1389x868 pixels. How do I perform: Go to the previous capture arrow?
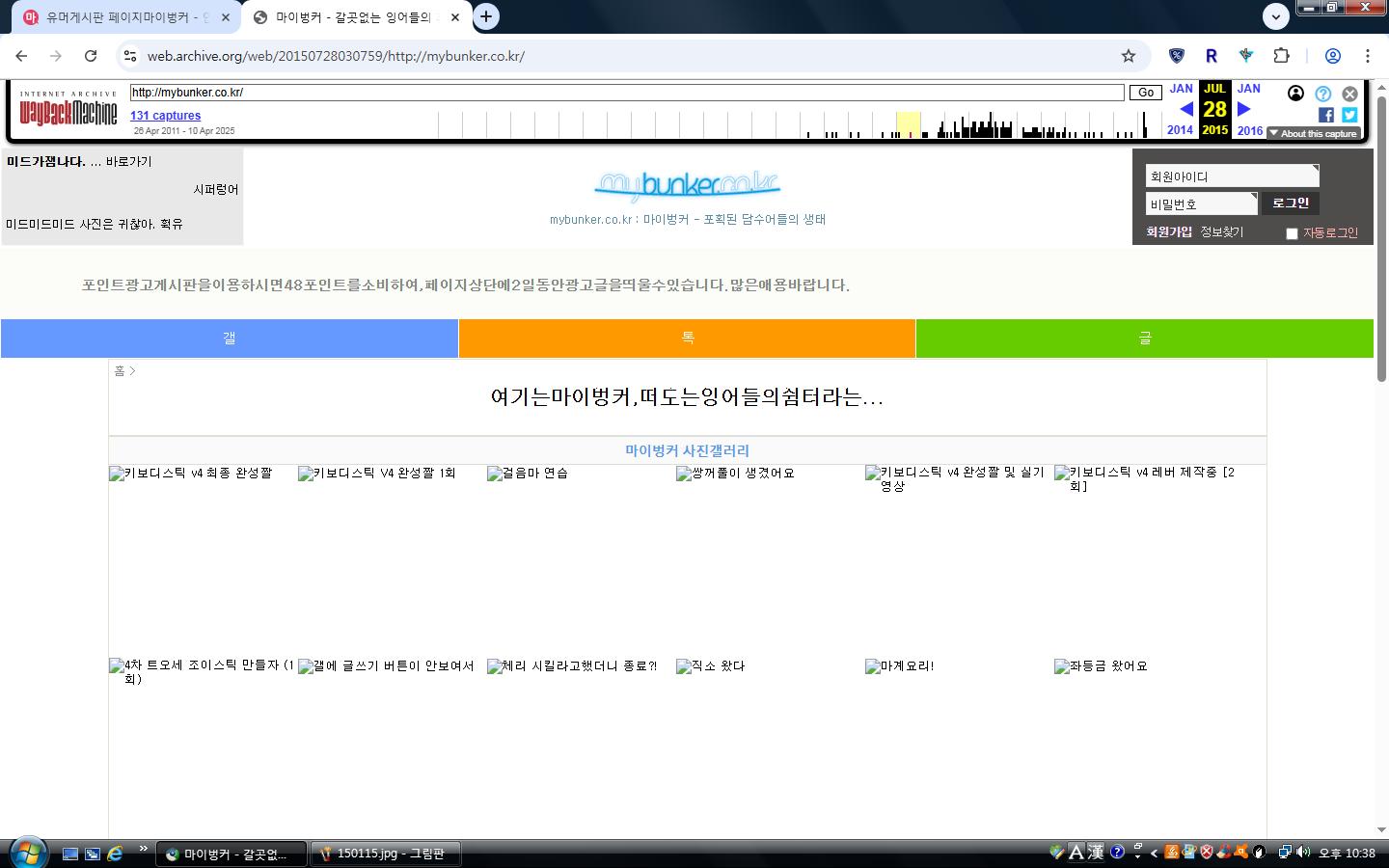[1186, 109]
